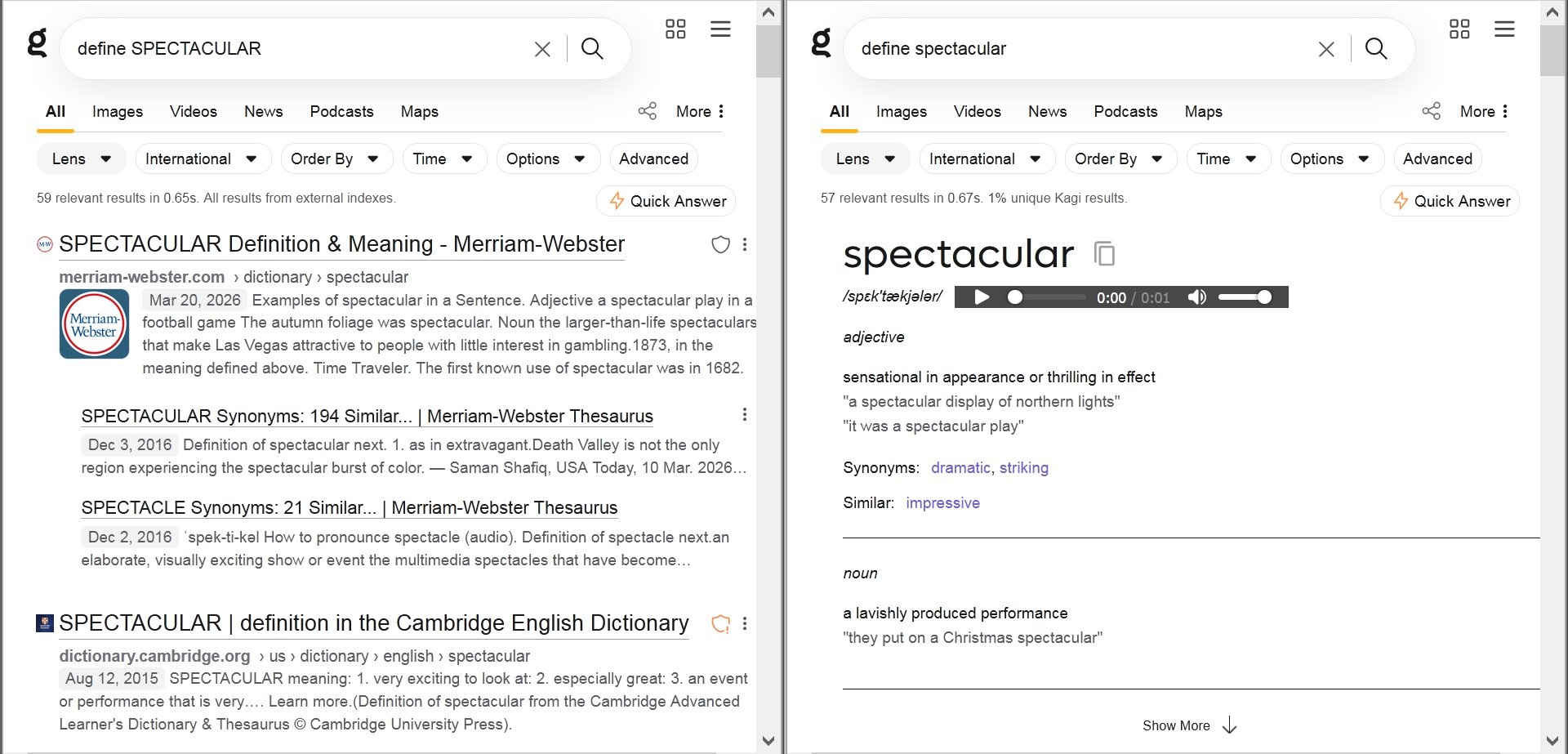This screenshot has height=754, width=1568.
Task: Click the Kagi logo on the left pane
Action: point(36,45)
